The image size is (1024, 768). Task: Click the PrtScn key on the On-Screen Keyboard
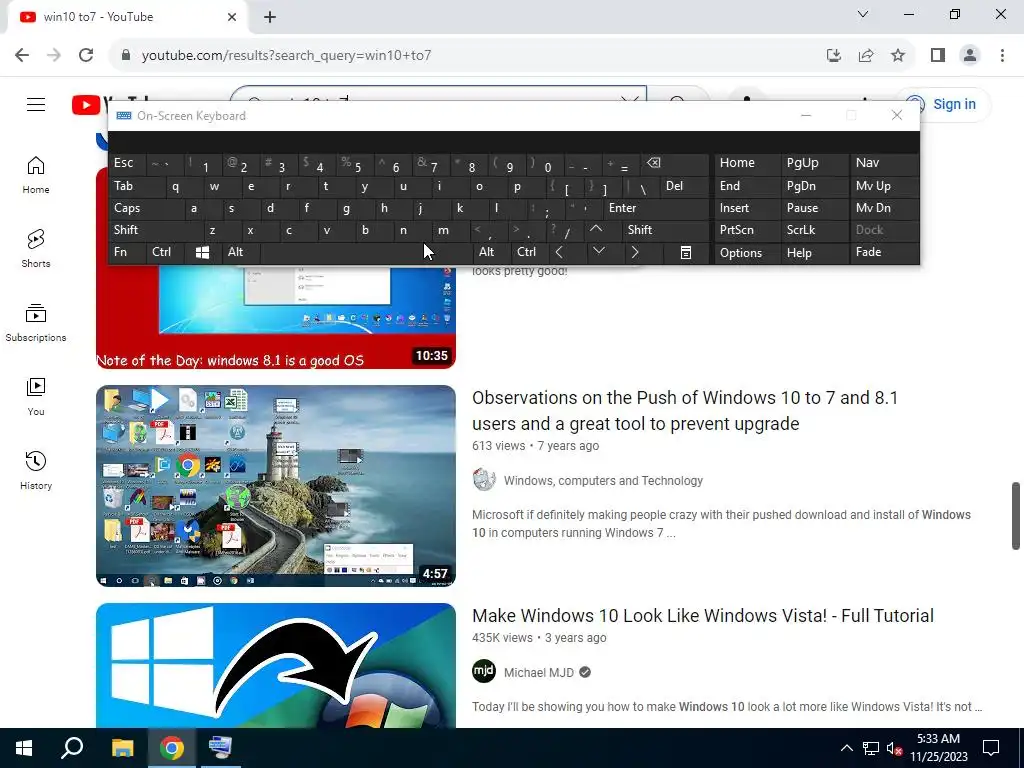[747, 230]
